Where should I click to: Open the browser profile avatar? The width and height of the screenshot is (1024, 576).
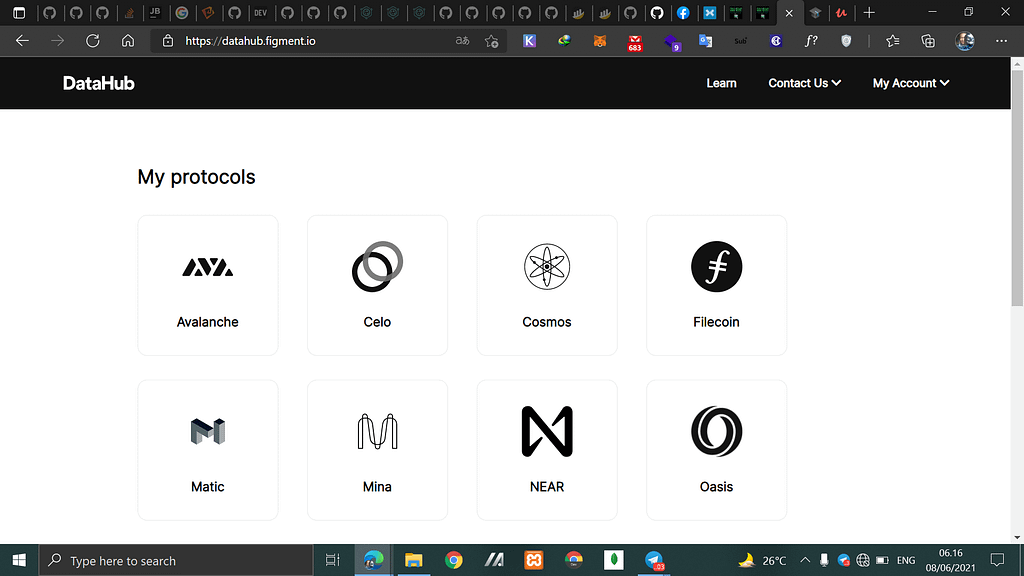965,40
